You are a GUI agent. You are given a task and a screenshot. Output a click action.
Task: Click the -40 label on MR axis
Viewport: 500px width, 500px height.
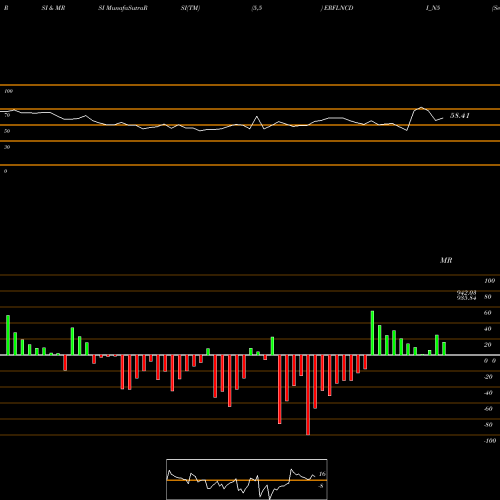pyautogui.click(x=488, y=393)
